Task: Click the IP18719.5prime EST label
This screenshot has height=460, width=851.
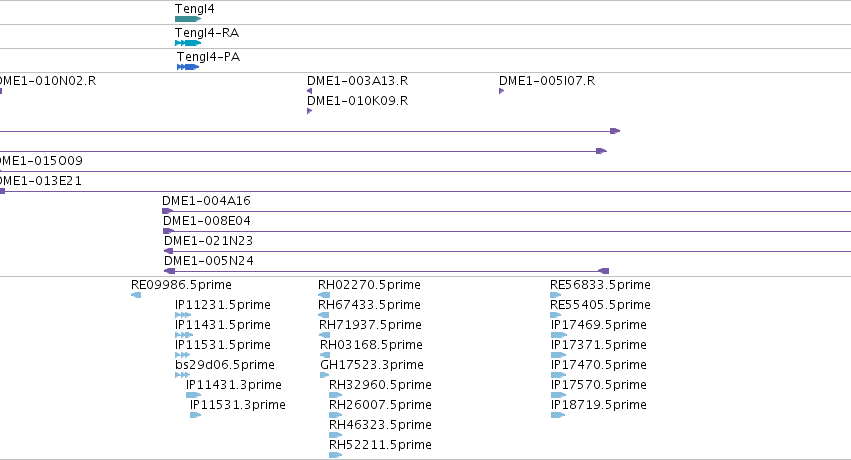Action: 599,405
